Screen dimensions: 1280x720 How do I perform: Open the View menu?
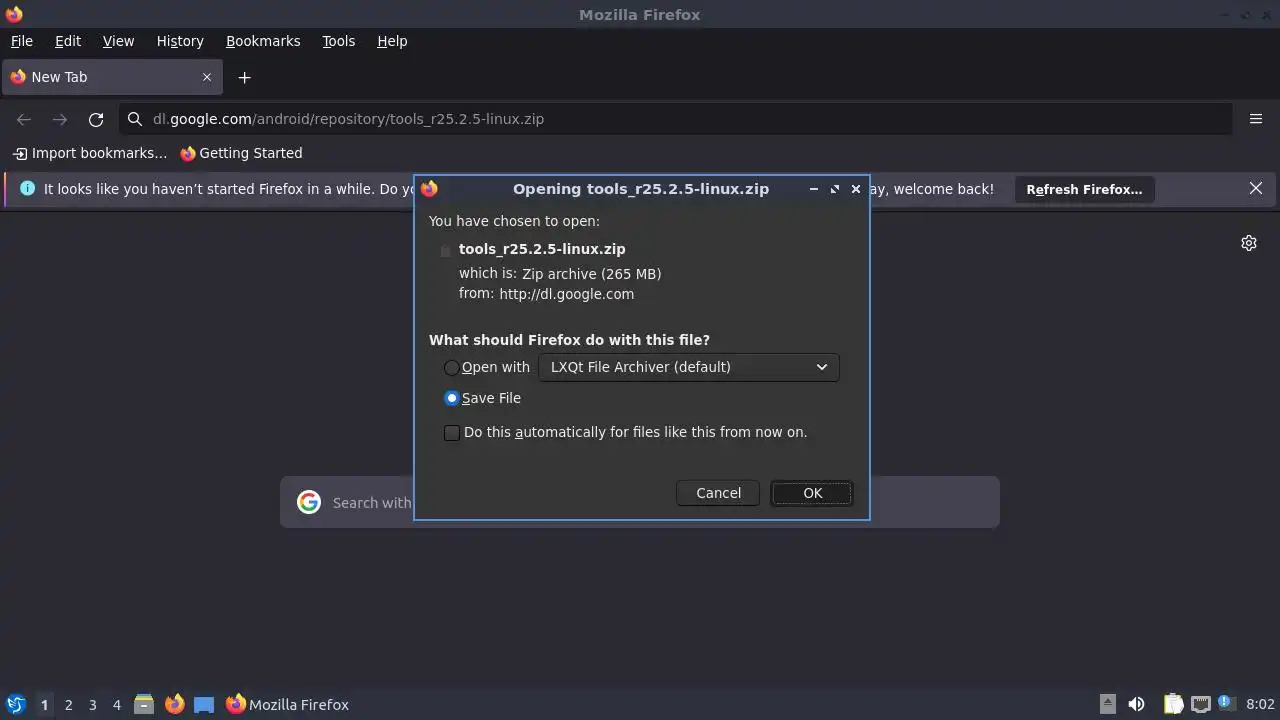tap(118, 41)
